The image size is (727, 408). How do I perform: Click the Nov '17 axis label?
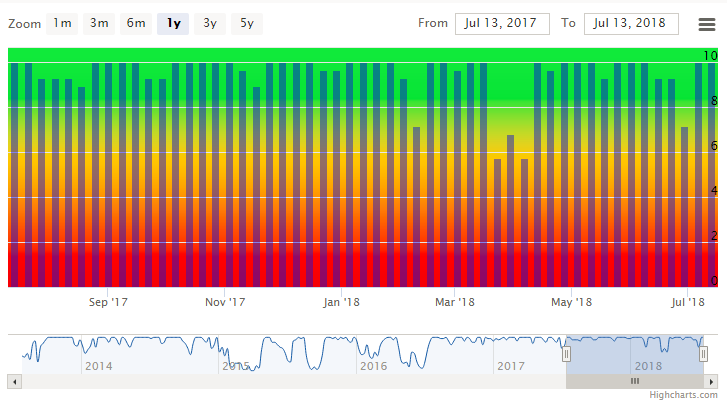point(225,302)
